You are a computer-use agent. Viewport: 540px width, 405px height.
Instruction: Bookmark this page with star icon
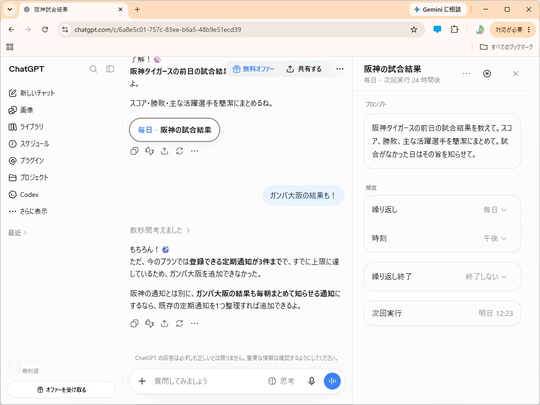click(x=414, y=30)
